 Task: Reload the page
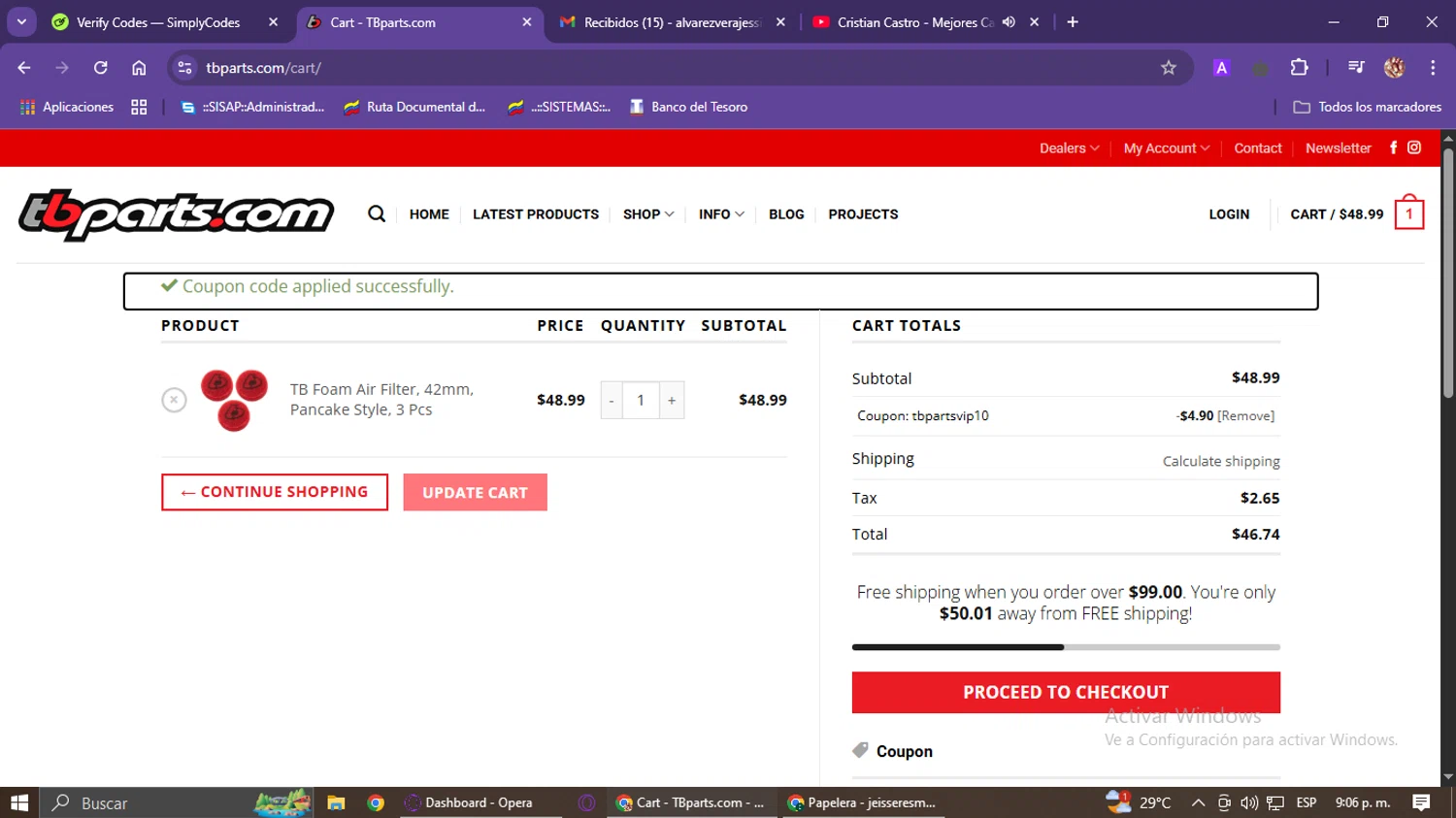101,68
